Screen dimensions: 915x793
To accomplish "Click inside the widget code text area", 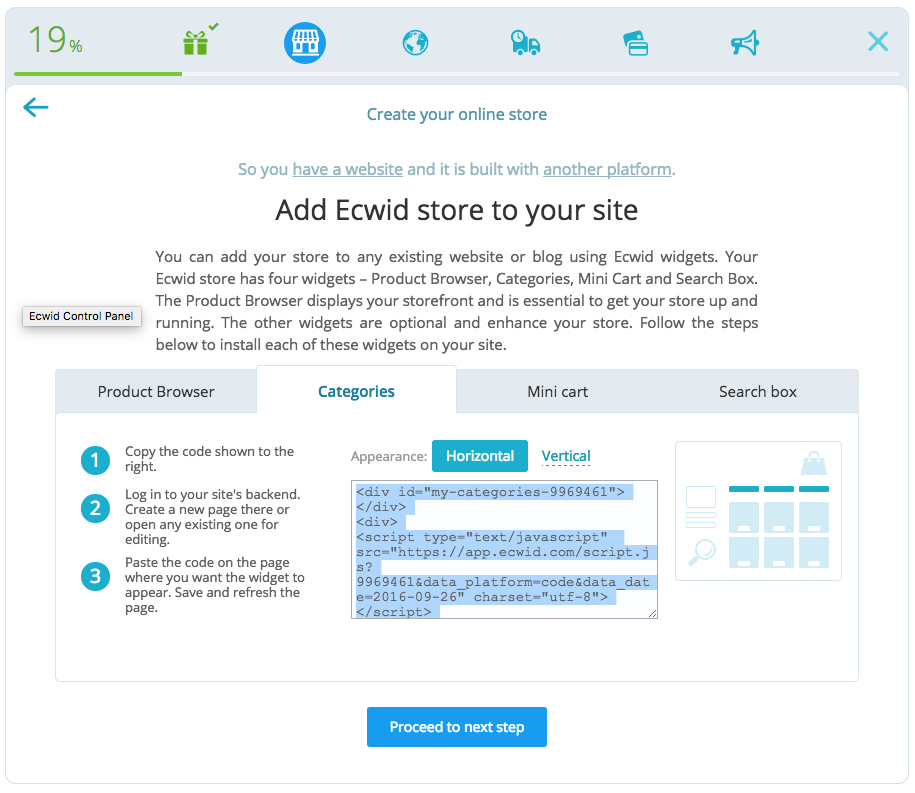I will [x=504, y=549].
